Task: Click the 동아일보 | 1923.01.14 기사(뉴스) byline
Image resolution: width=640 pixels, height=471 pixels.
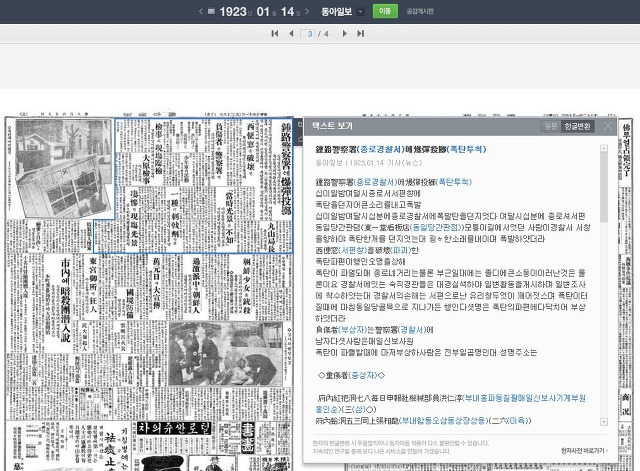Action: pyautogui.click(x=369, y=163)
